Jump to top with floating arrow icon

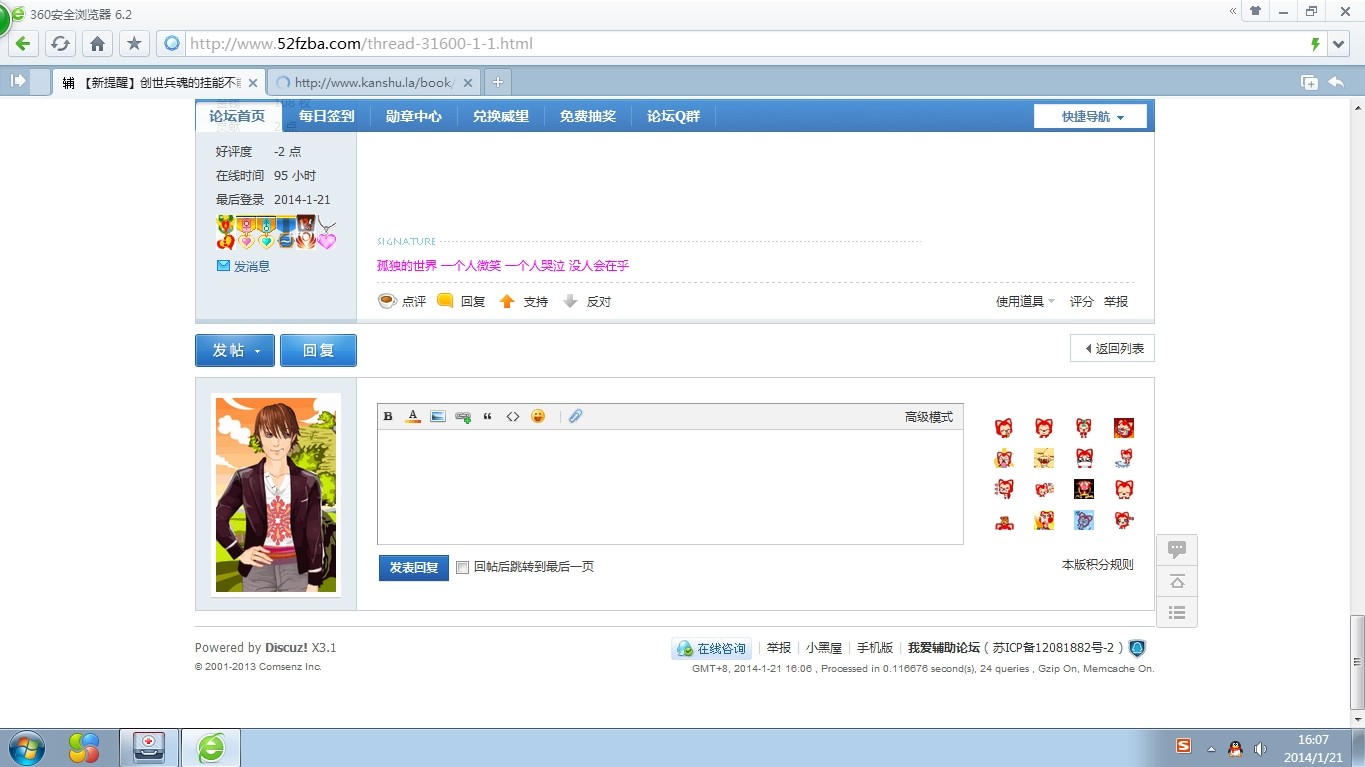coord(1177,581)
